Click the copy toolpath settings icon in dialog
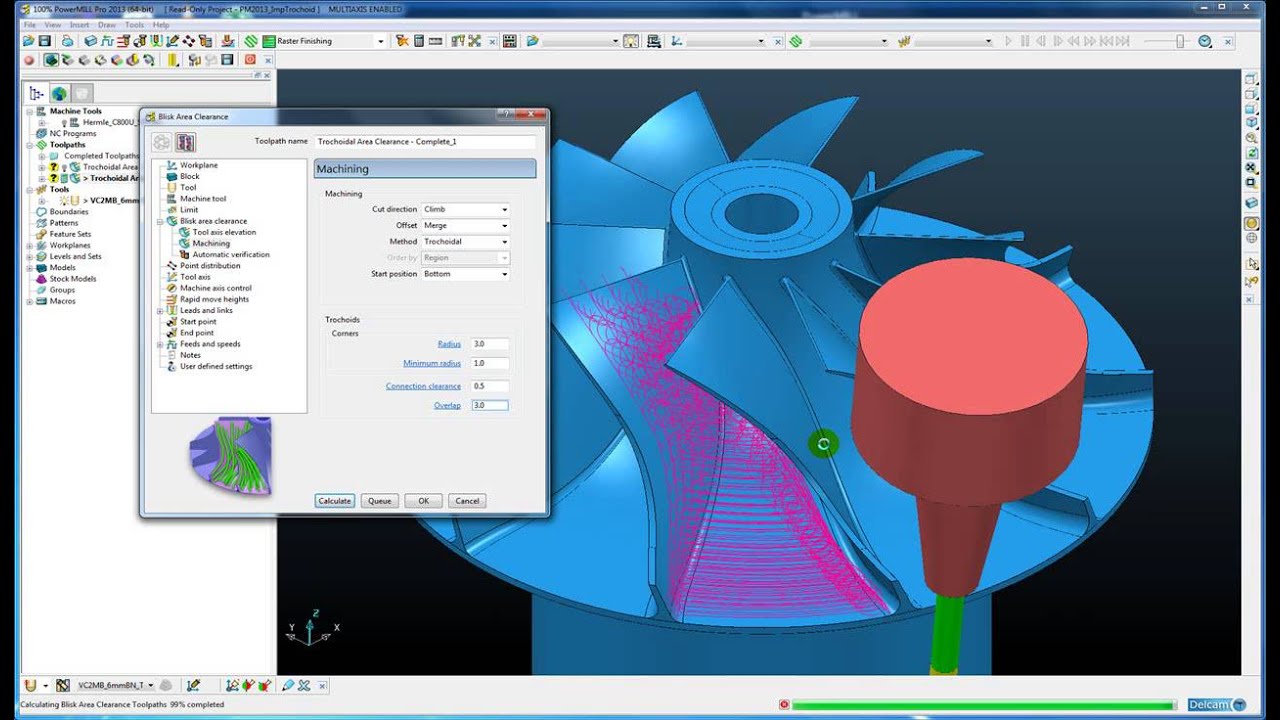Viewport: 1280px width, 720px height. (x=185, y=142)
